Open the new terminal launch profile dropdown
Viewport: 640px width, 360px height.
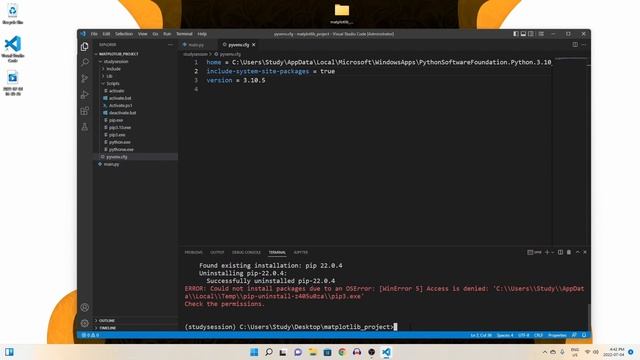pyautogui.click(x=553, y=252)
